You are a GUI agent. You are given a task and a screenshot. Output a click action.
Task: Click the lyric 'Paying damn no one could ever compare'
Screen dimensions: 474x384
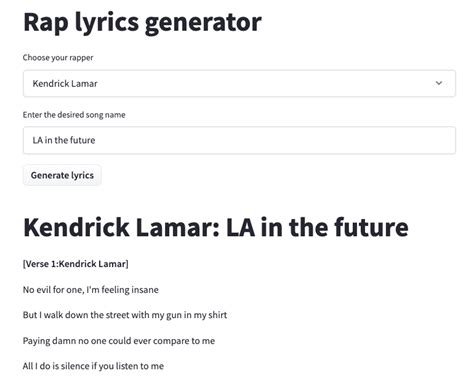point(119,341)
